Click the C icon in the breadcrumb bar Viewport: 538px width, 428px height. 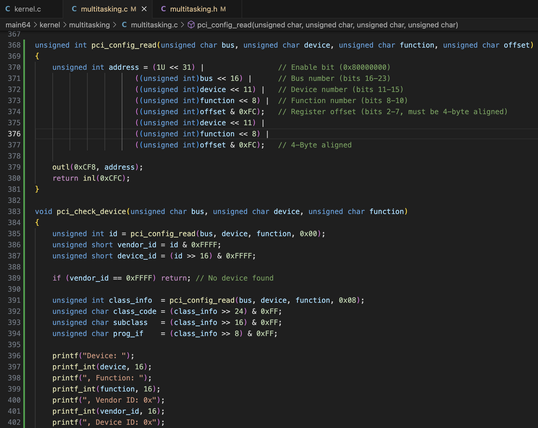click(x=124, y=25)
